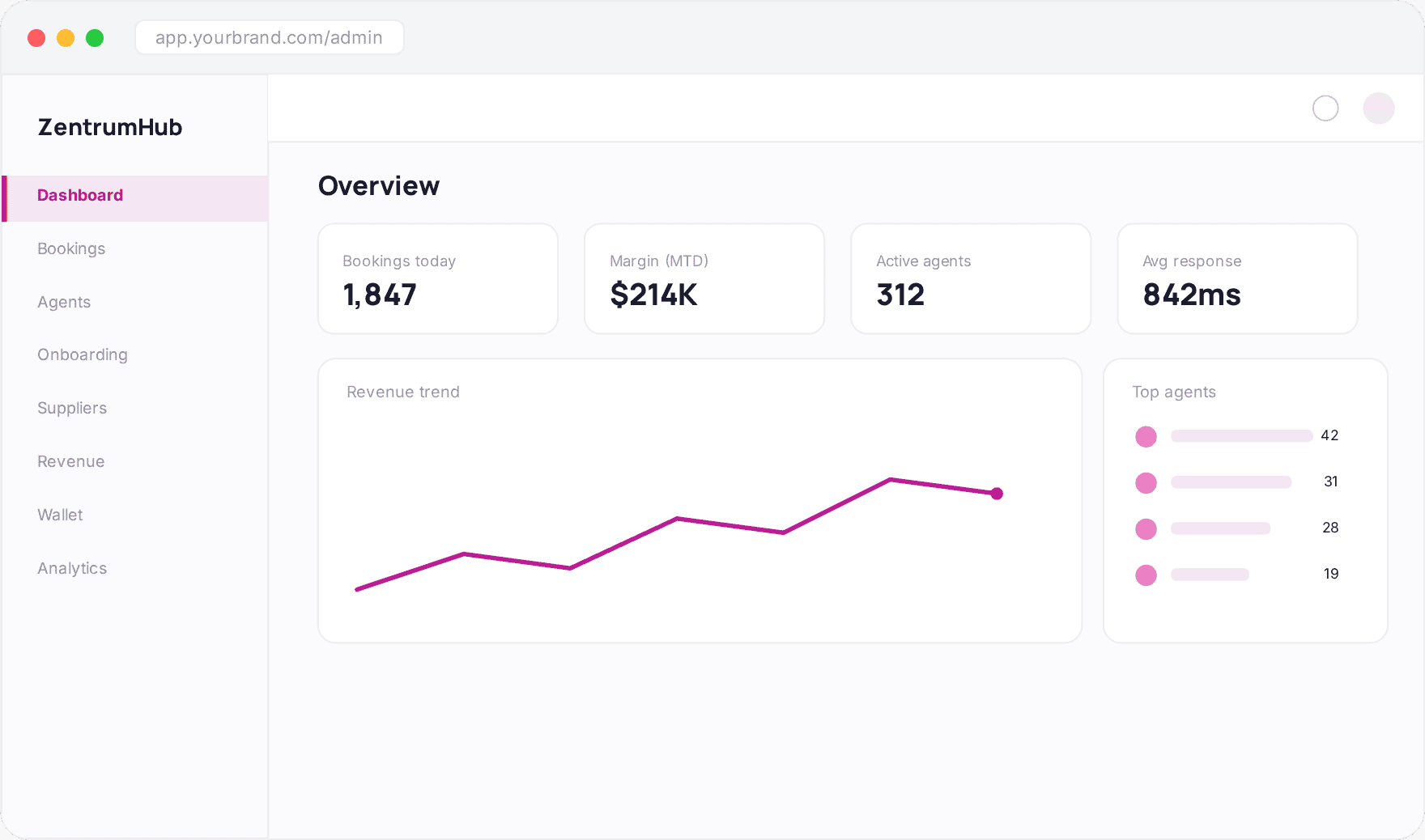1425x840 pixels.
Task: Click the end point of revenue line
Action: 997,494
